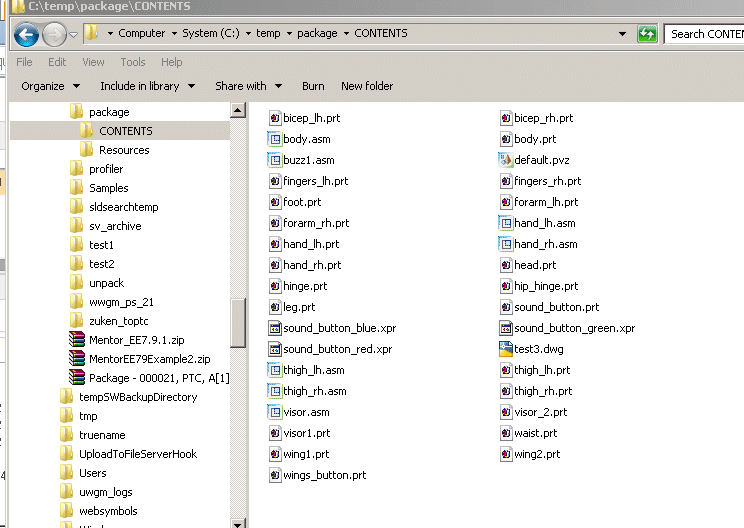Select the wings_button.prt file name
Image resolution: width=744 pixels, height=528 pixels.
point(325,475)
